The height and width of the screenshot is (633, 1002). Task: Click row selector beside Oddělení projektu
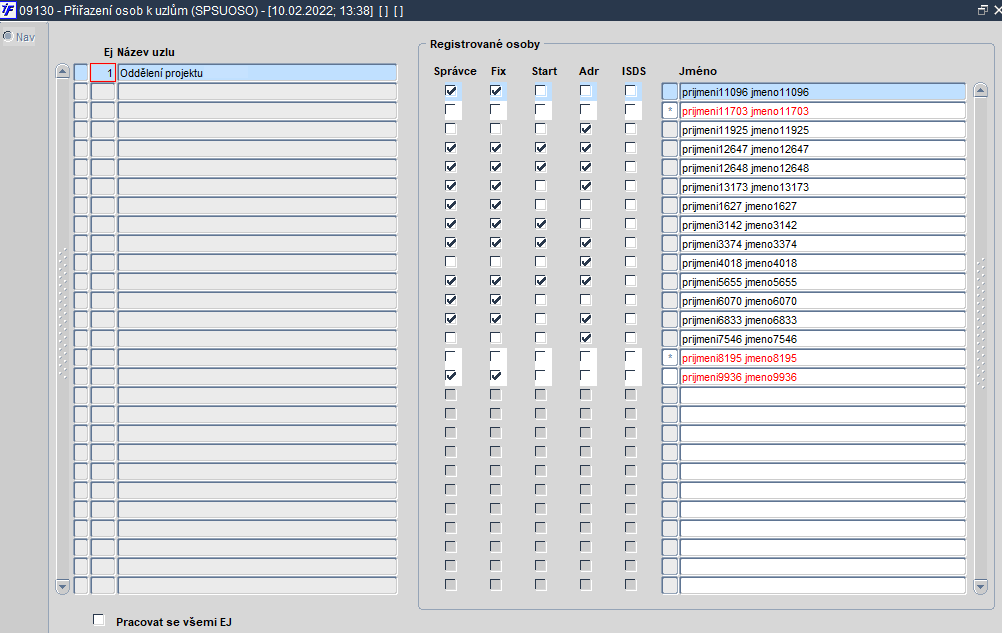pyautogui.click(x=81, y=73)
